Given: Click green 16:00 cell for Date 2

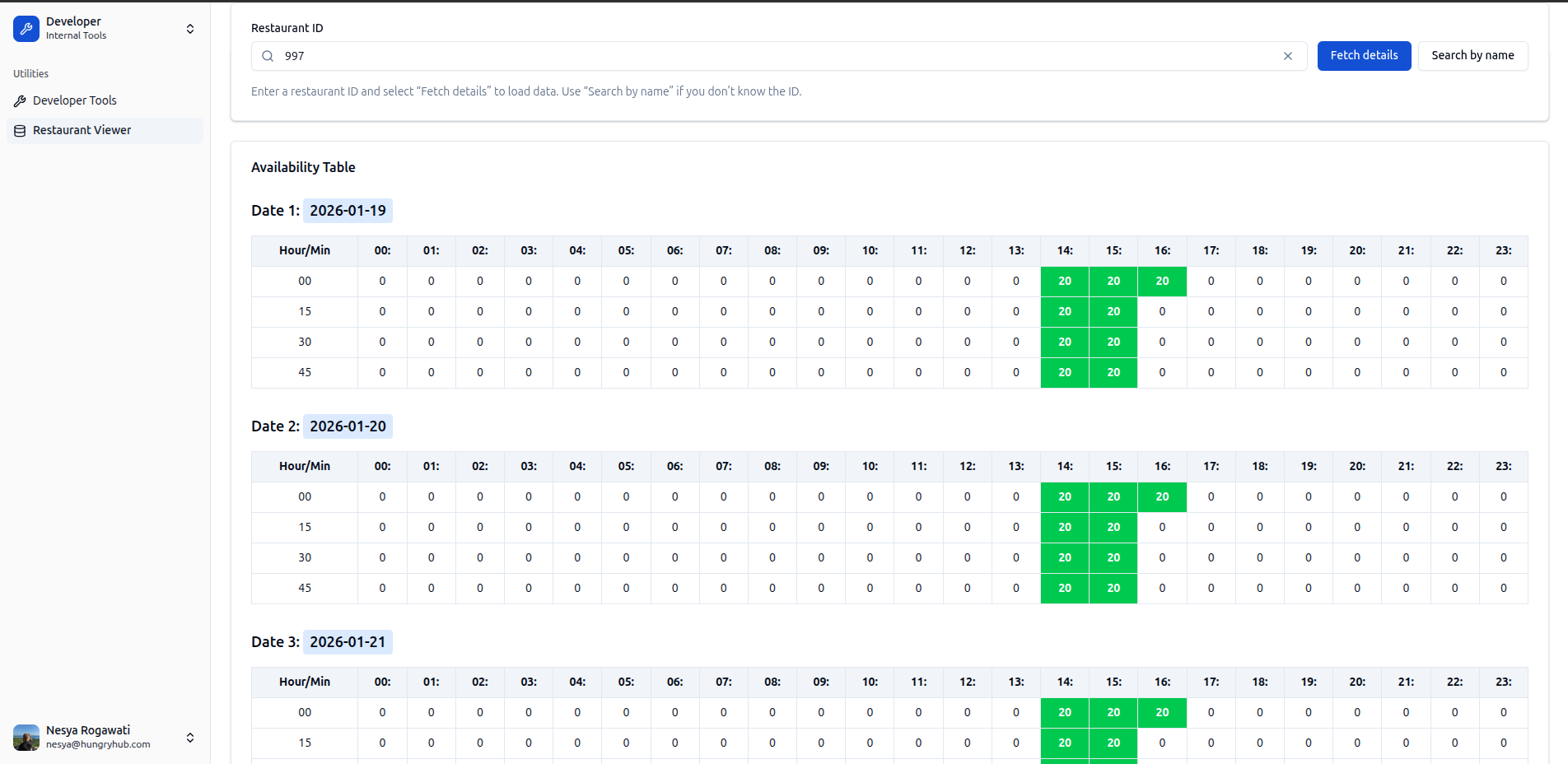Looking at the screenshot, I should pos(1161,496).
